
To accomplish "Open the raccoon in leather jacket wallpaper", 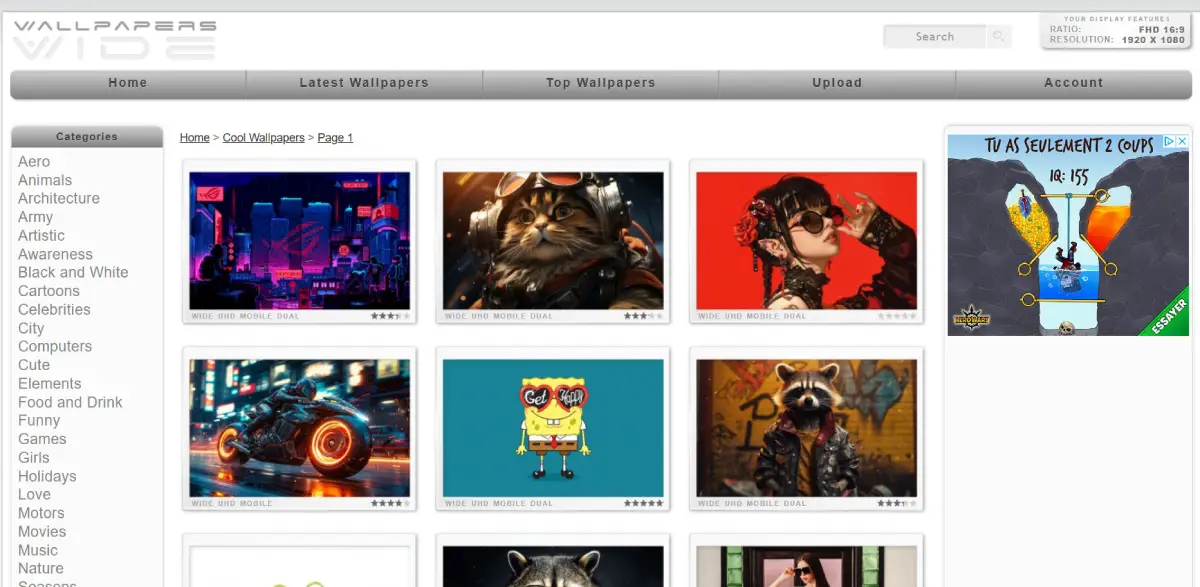I will (807, 428).
